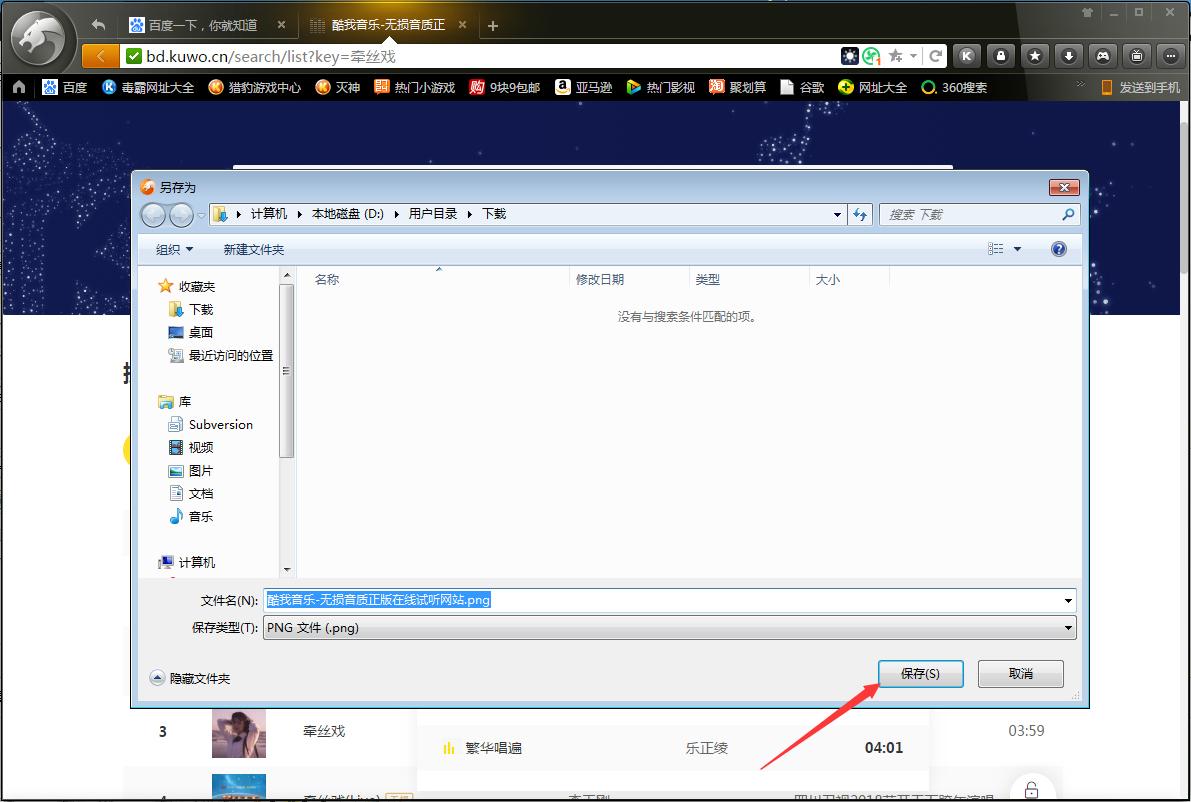Screen dimensions: 1191x802
Task: Open the 文件名 filename history dropdown arrow
Action: 1069,600
